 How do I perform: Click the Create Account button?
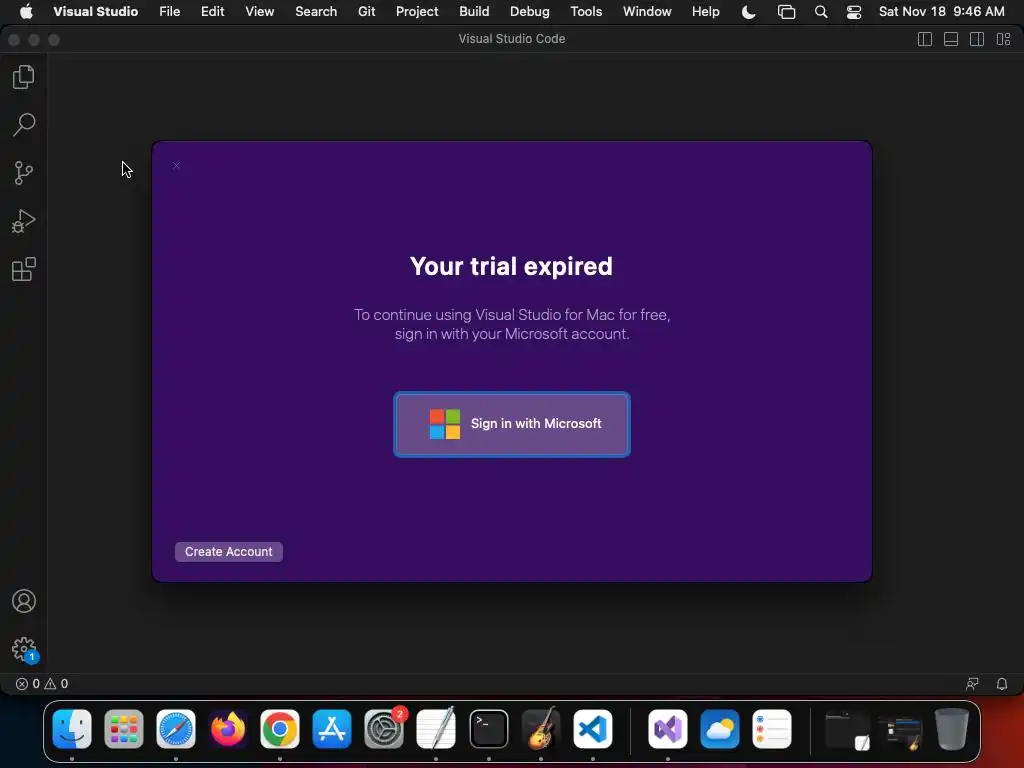(x=229, y=552)
